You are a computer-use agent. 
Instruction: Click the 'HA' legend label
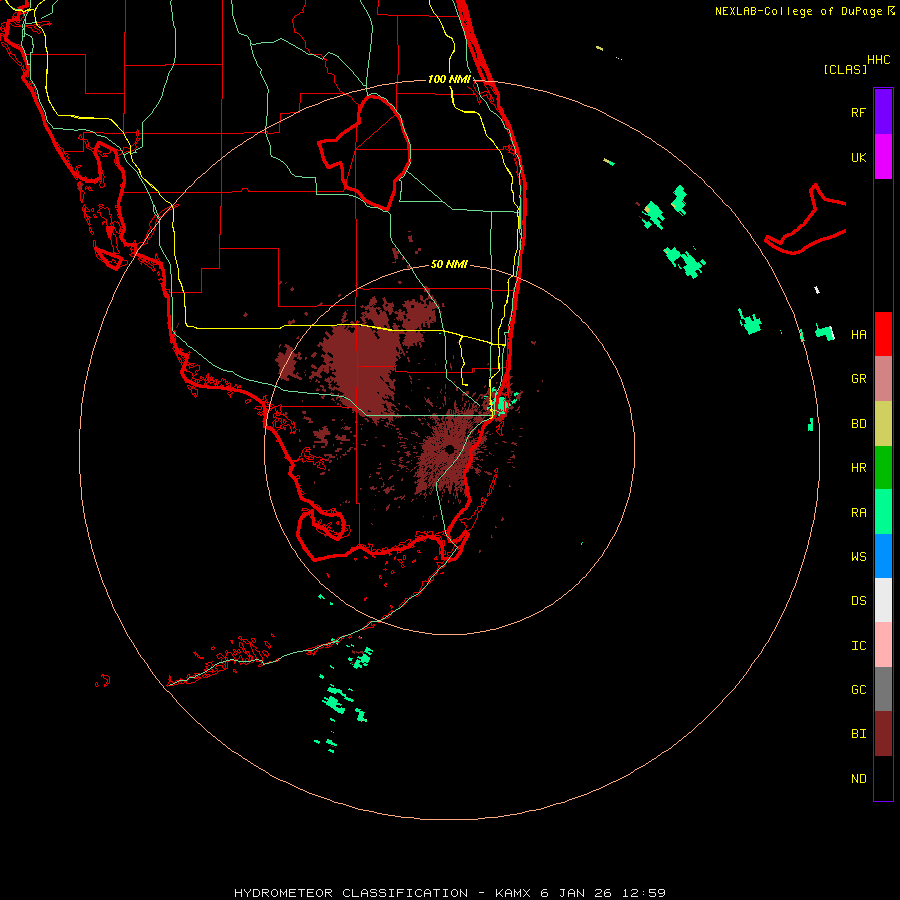coord(858,335)
